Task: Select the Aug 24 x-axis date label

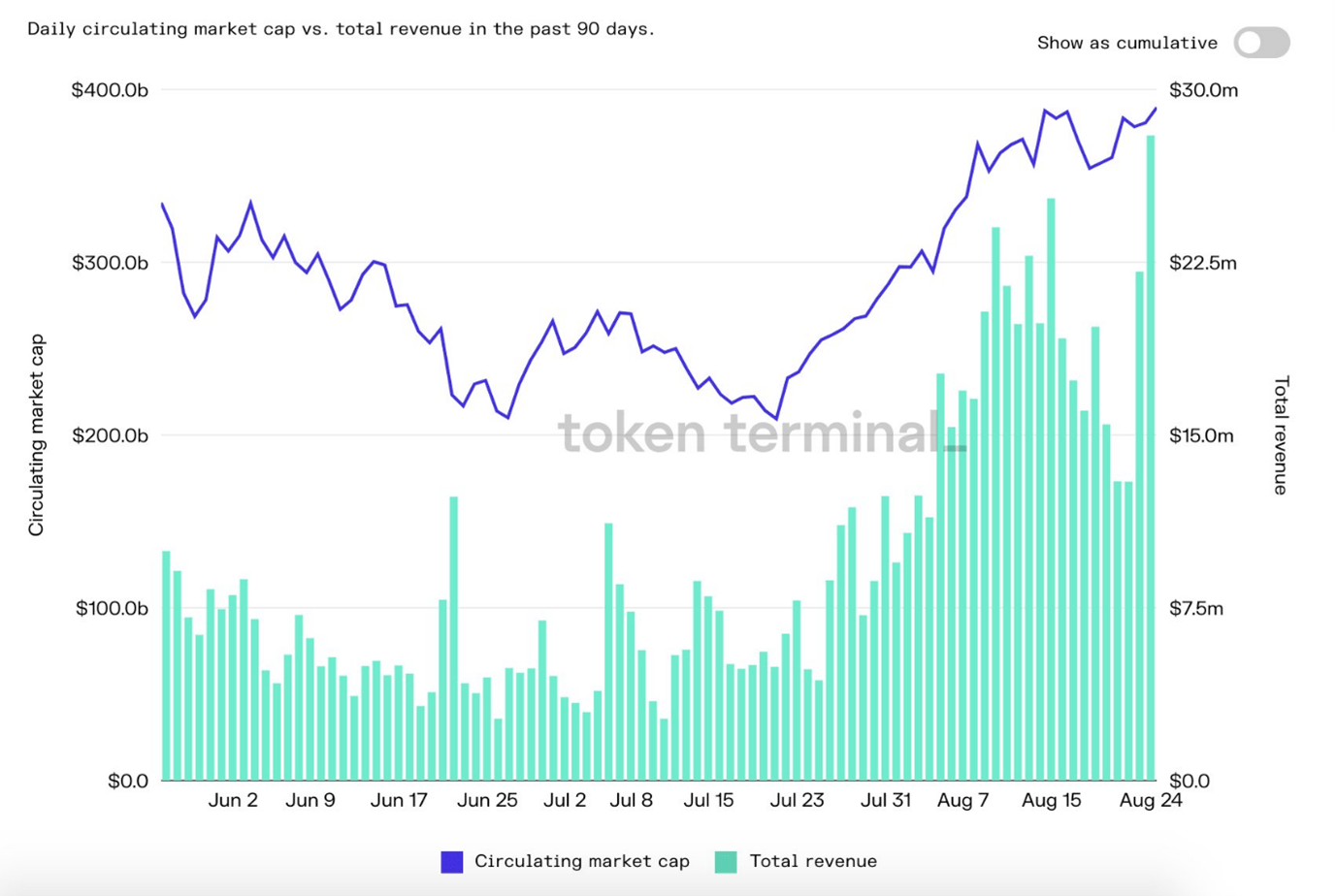Action: (x=1151, y=800)
